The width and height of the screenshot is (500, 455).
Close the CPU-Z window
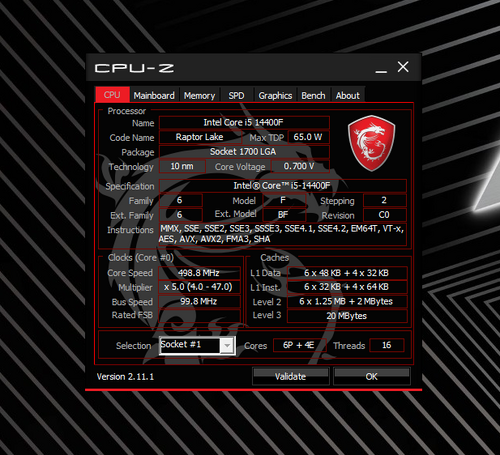403,67
